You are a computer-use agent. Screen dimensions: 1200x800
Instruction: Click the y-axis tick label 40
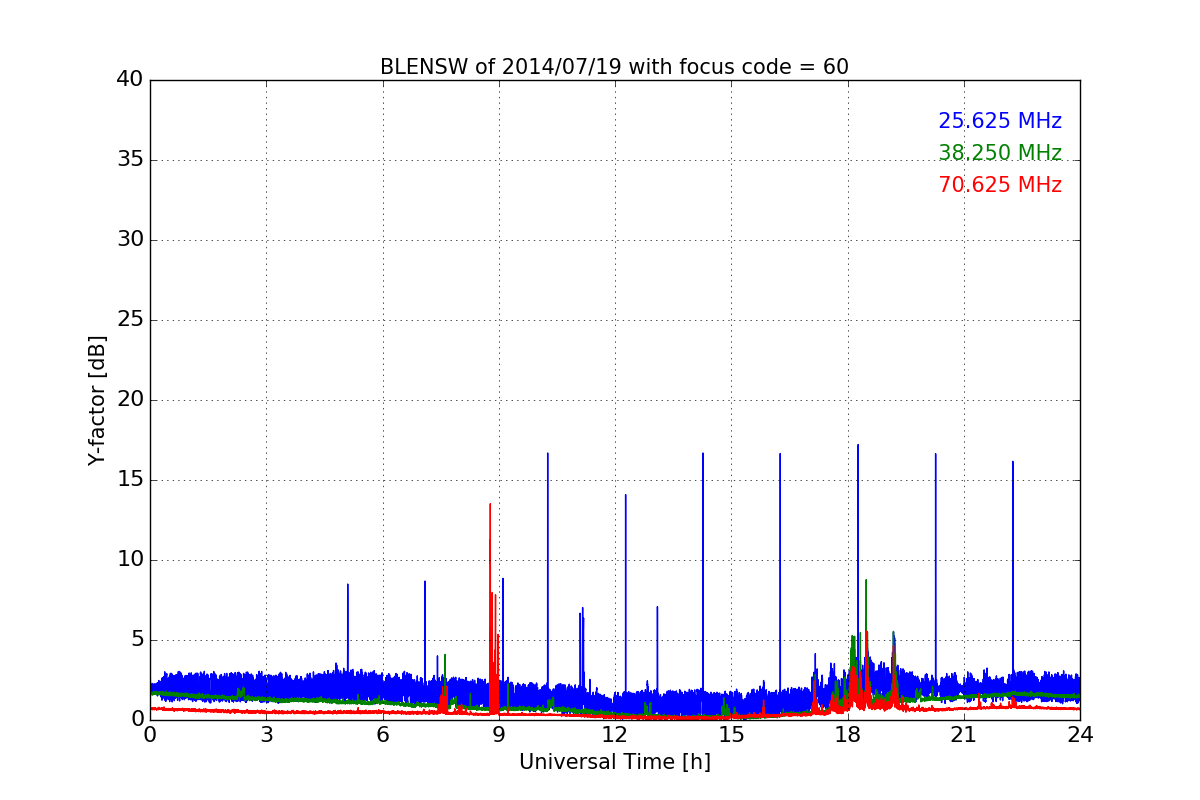pyautogui.click(x=129, y=80)
